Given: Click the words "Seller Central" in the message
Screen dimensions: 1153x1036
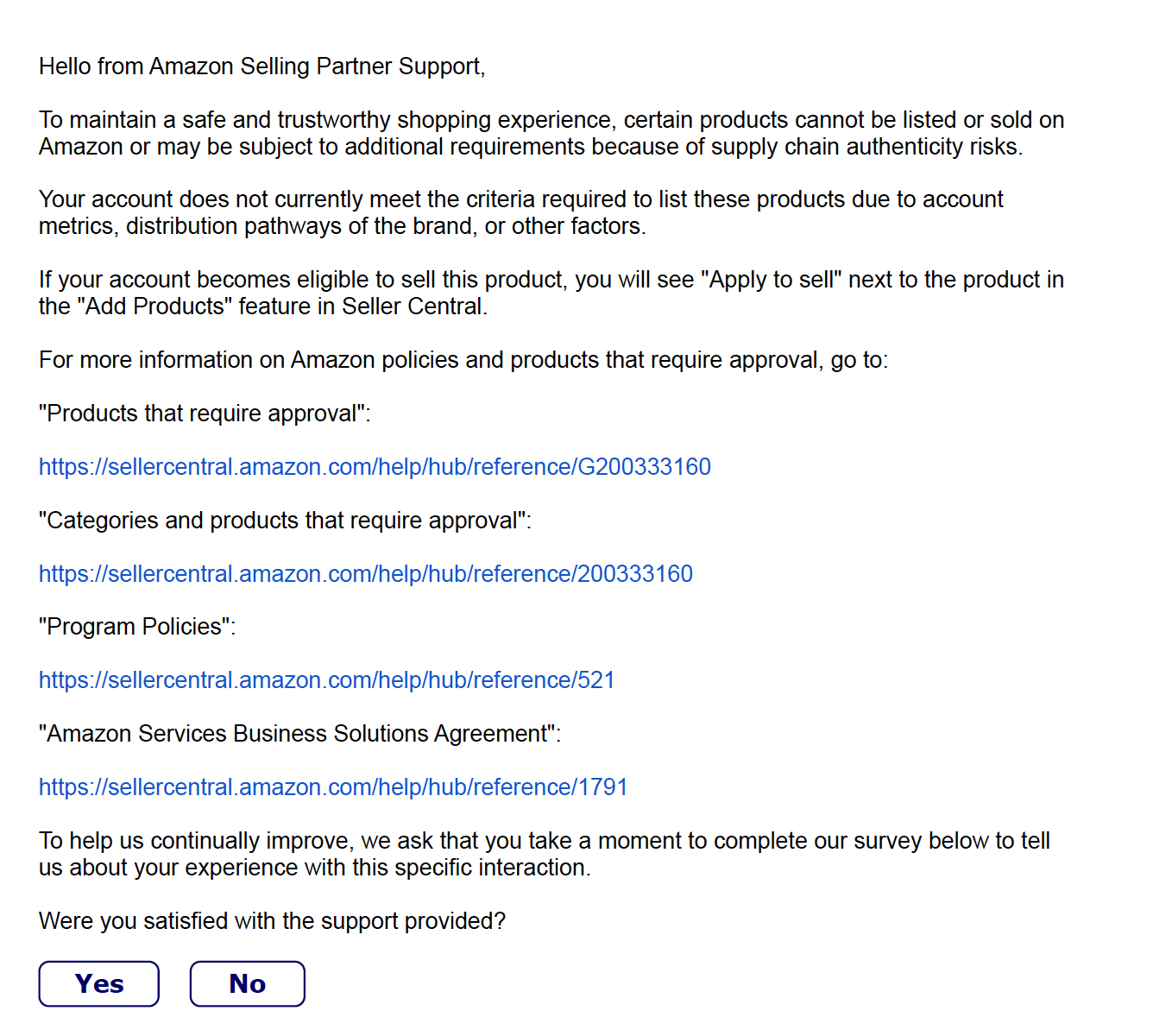Looking at the screenshot, I should [413, 306].
